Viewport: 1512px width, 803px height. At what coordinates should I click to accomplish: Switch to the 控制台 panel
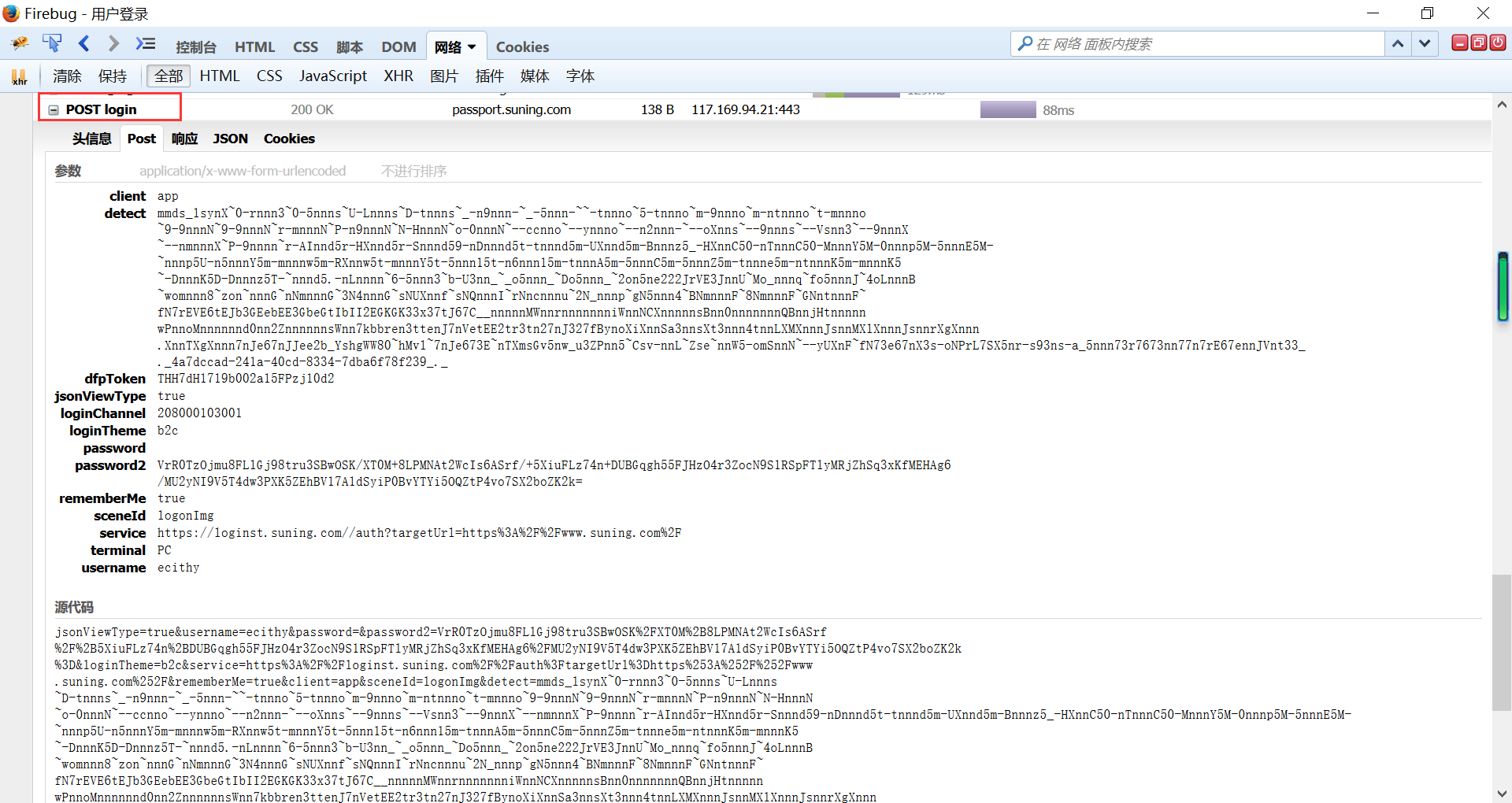click(x=196, y=47)
